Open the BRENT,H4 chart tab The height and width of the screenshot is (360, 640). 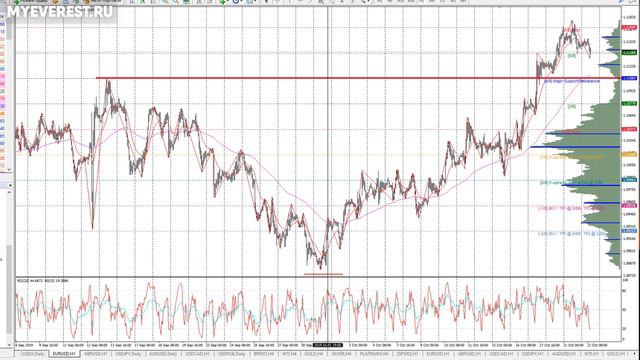(x=263, y=353)
